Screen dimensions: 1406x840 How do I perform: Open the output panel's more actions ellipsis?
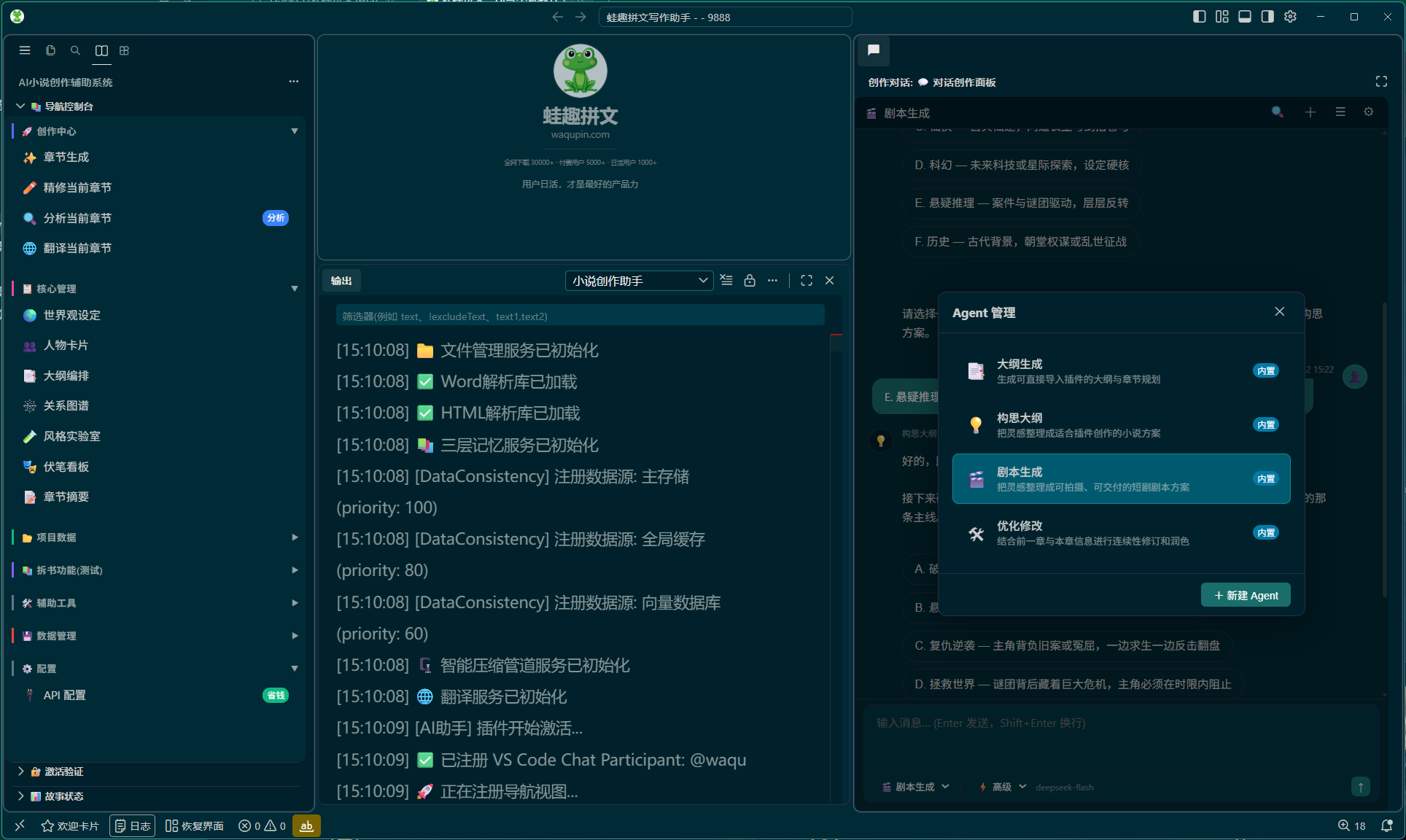point(772,280)
